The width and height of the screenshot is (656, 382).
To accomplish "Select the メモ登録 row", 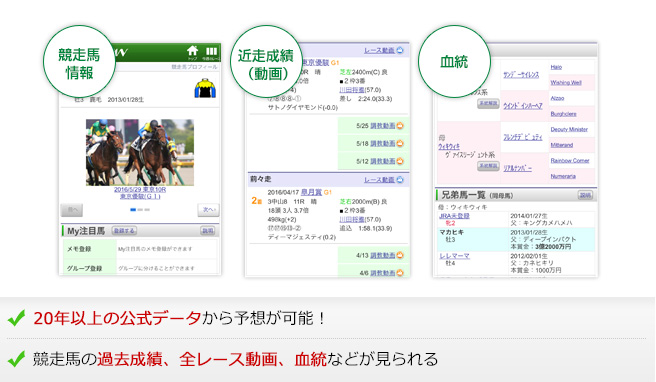I will point(140,249).
